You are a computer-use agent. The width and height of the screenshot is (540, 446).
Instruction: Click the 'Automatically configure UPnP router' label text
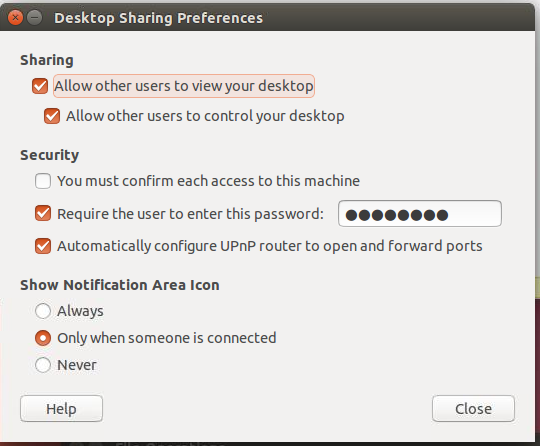click(270, 246)
